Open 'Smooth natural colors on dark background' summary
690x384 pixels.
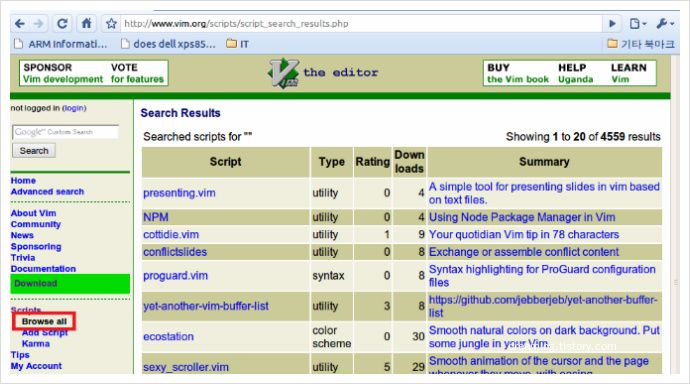coord(544,336)
